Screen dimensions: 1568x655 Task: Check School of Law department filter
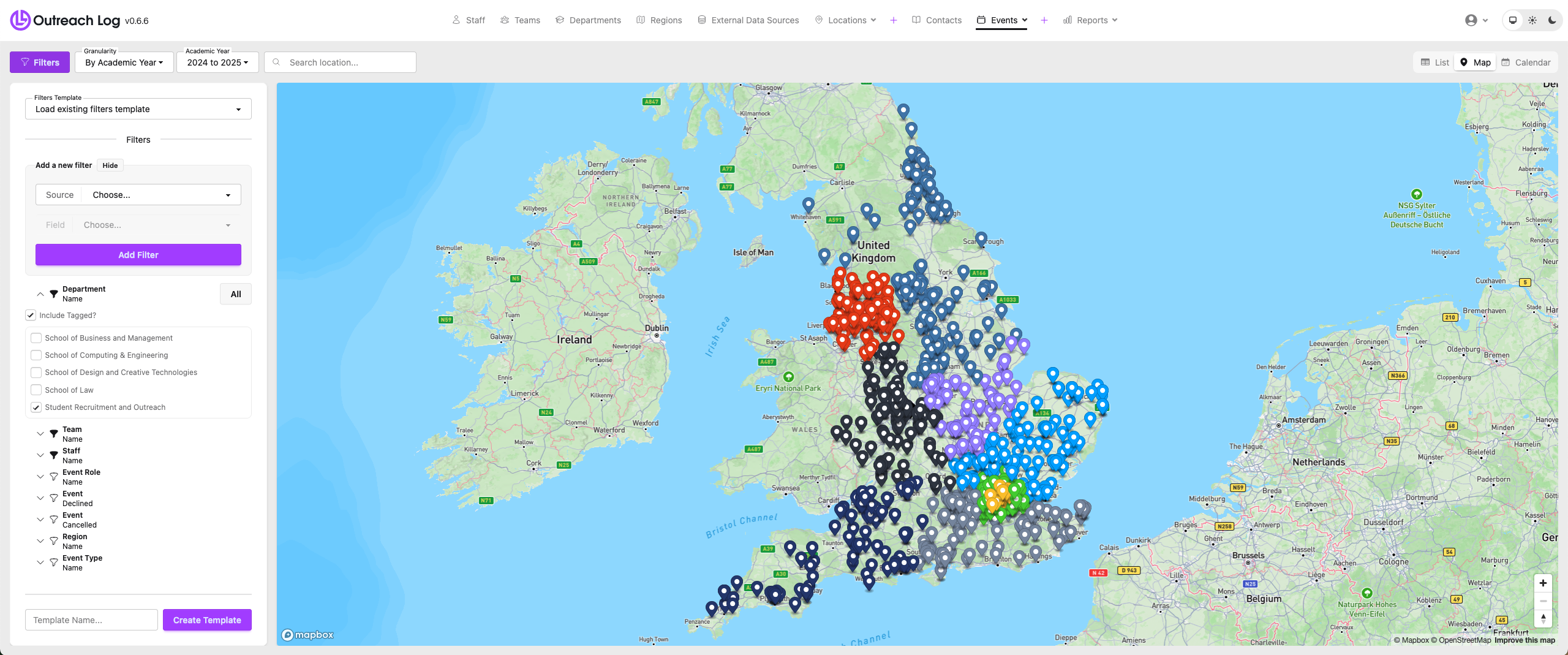coord(36,390)
